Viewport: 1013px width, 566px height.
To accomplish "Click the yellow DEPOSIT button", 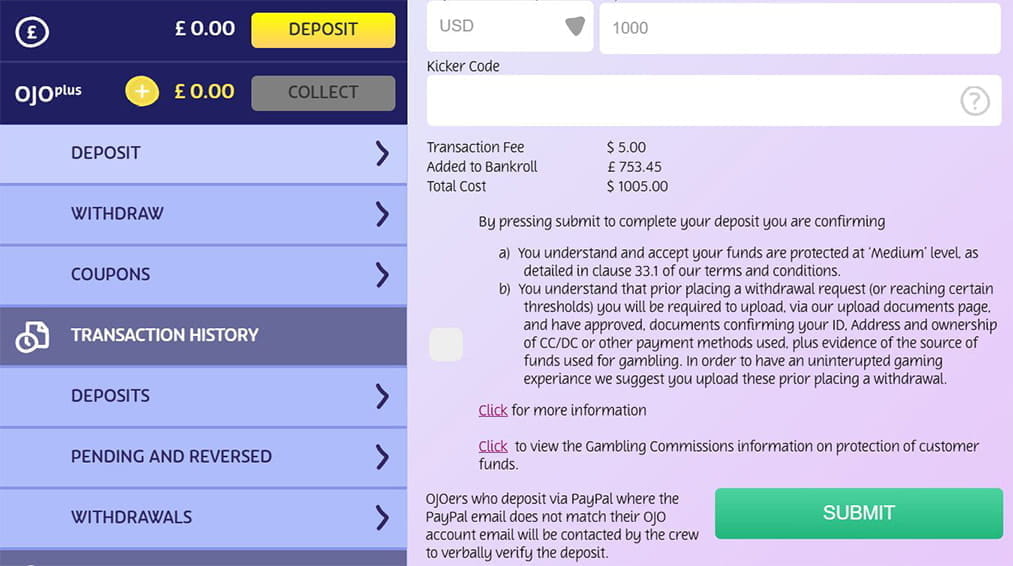I will pyautogui.click(x=323, y=30).
